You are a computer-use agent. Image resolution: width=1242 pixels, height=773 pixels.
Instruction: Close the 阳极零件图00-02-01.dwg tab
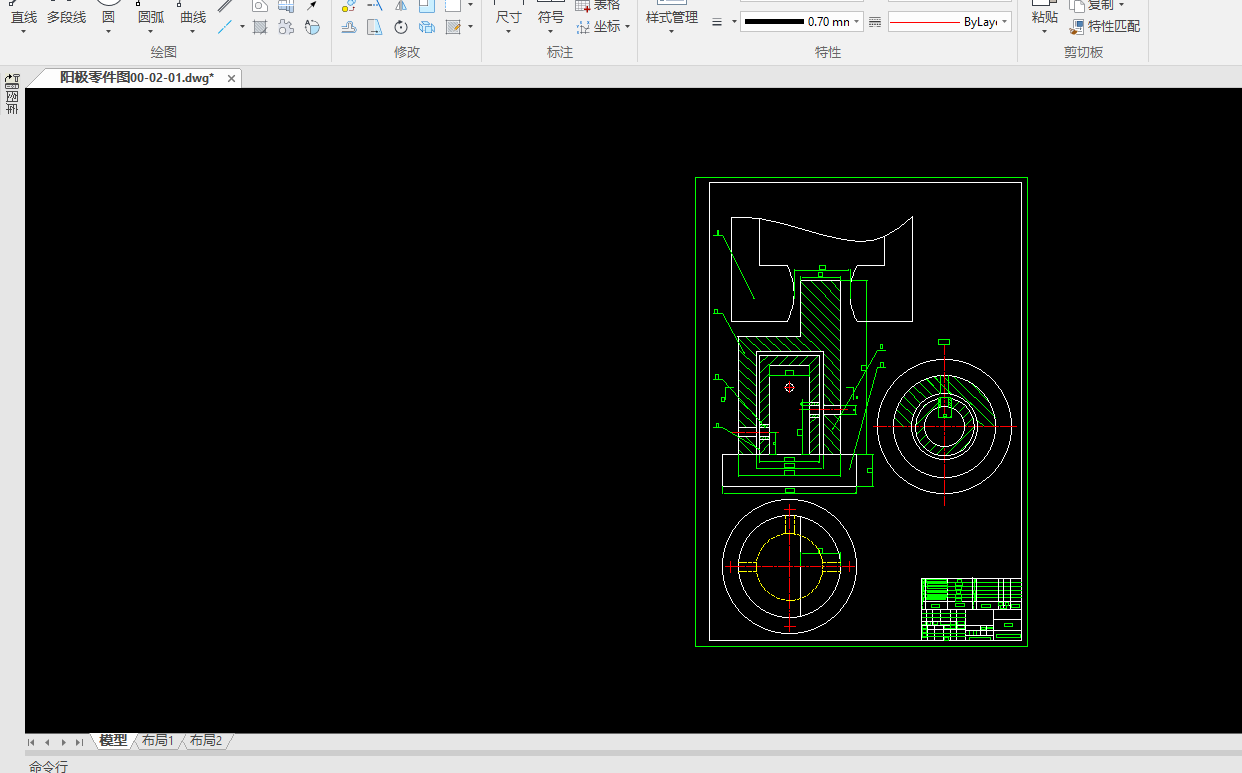click(231, 78)
